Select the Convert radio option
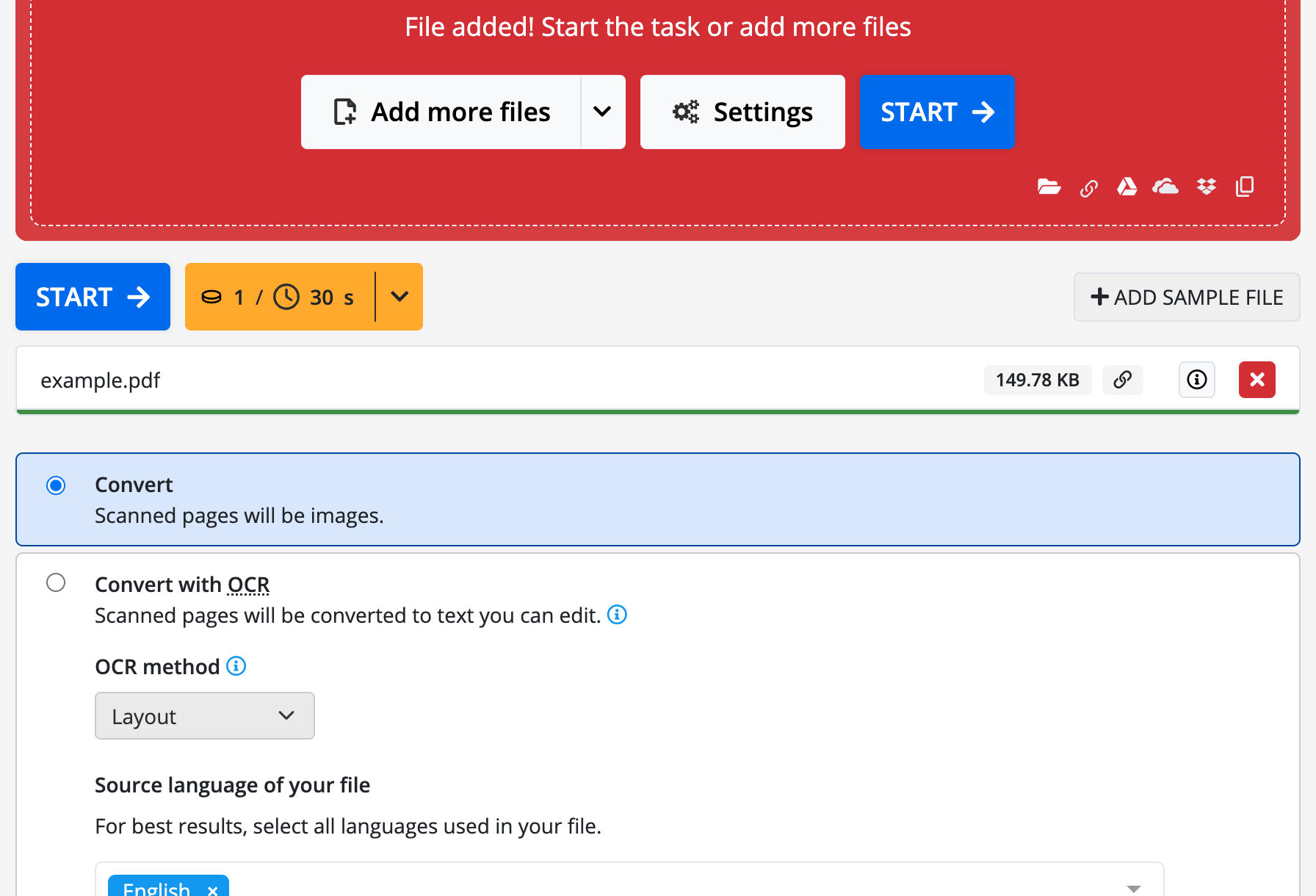 [56, 485]
